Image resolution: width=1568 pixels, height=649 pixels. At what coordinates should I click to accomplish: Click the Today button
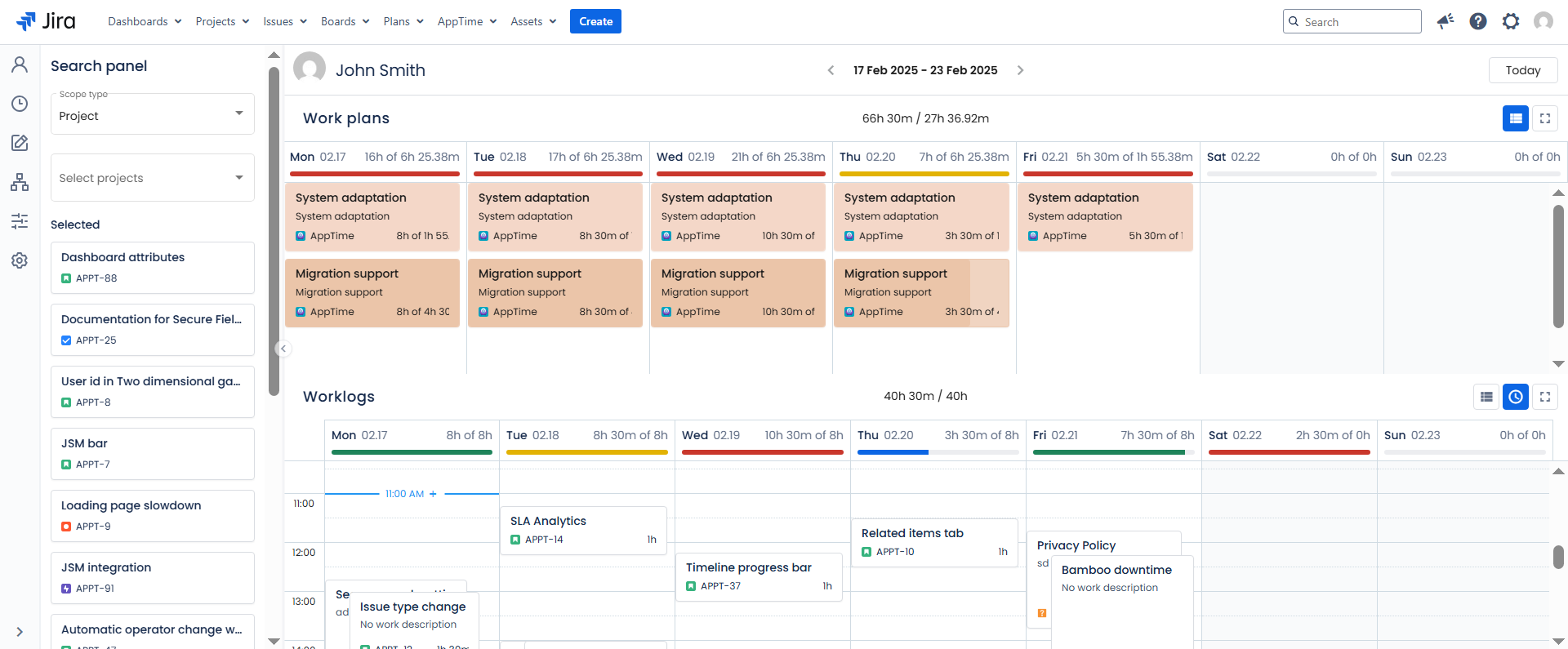tap(1523, 70)
